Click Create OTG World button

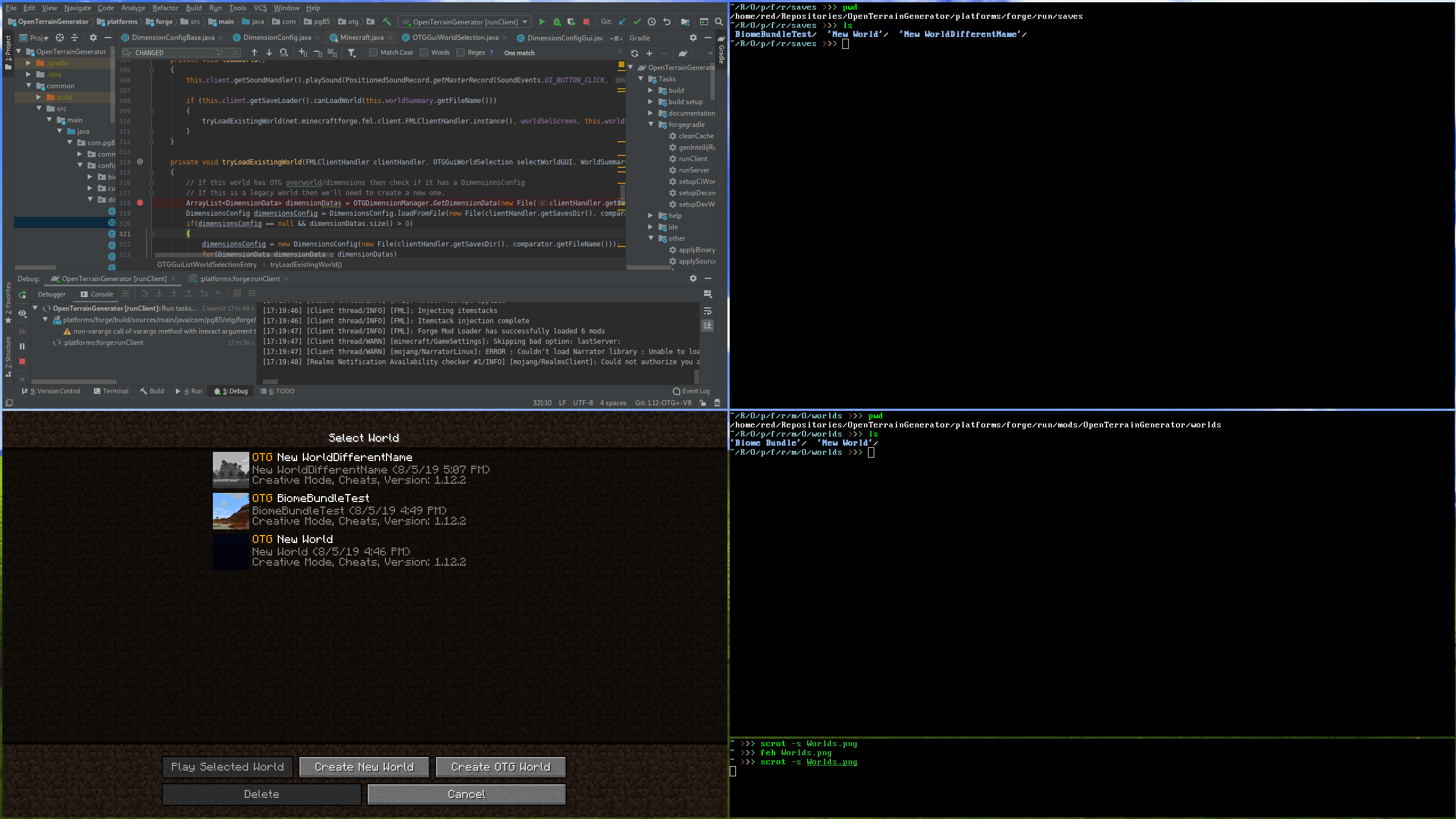(x=501, y=767)
